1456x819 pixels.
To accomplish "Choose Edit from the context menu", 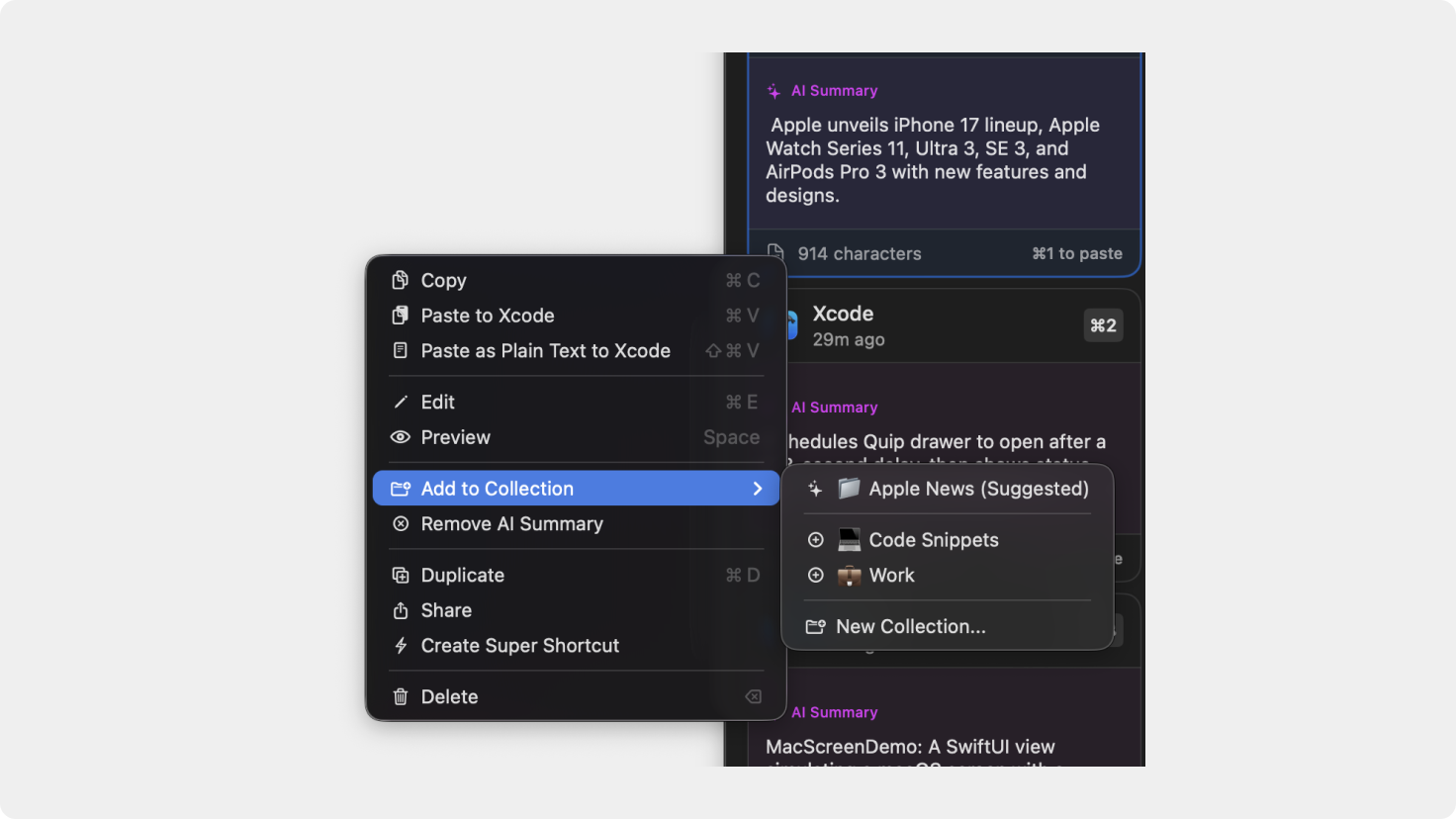I will click(x=576, y=402).
